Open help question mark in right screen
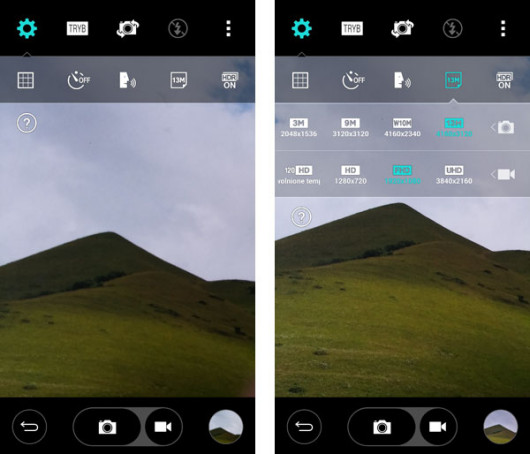The height and width of the screenshot is (454, 530). [x=301, y=217]
